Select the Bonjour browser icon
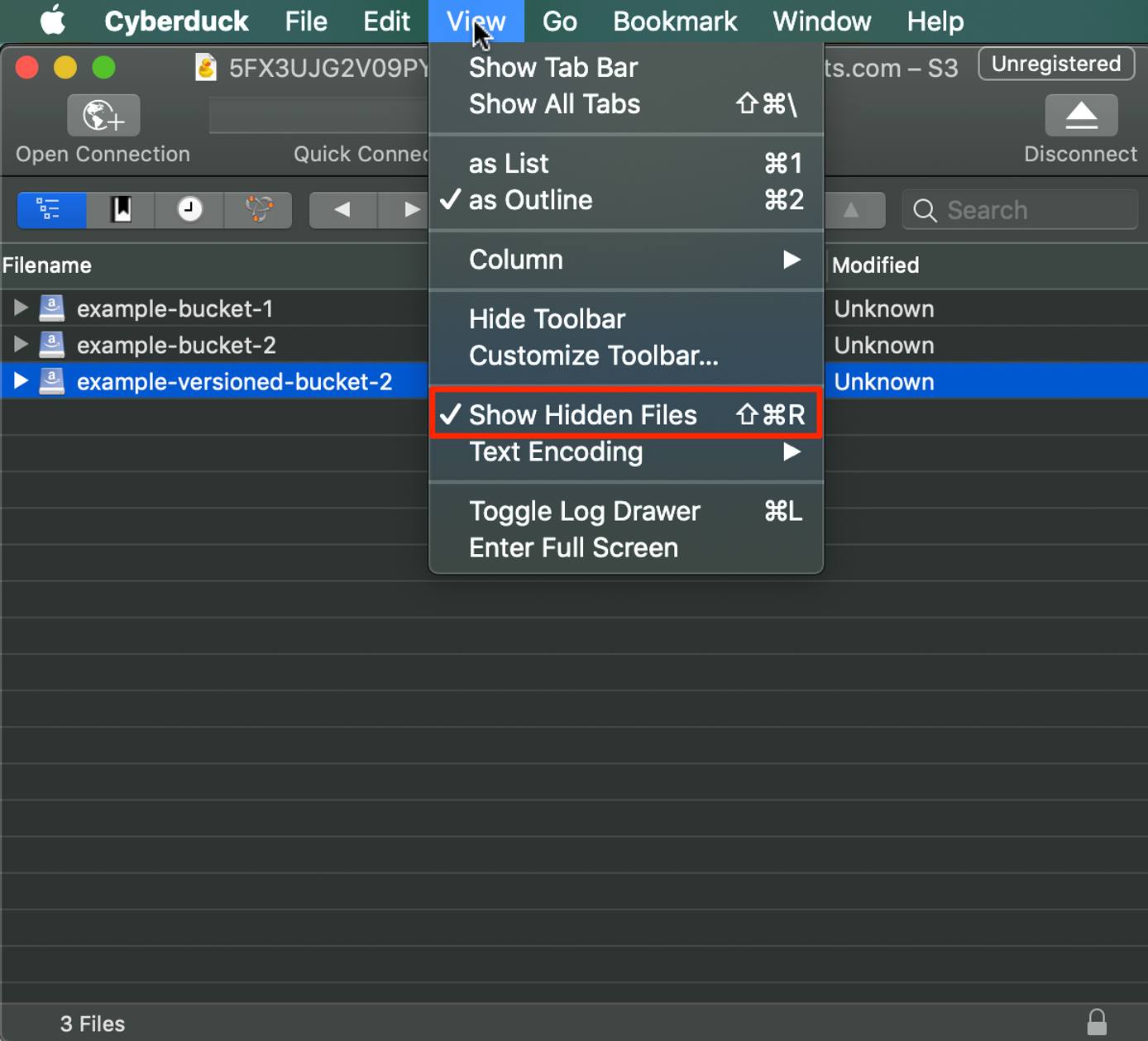 pos(257,210)
